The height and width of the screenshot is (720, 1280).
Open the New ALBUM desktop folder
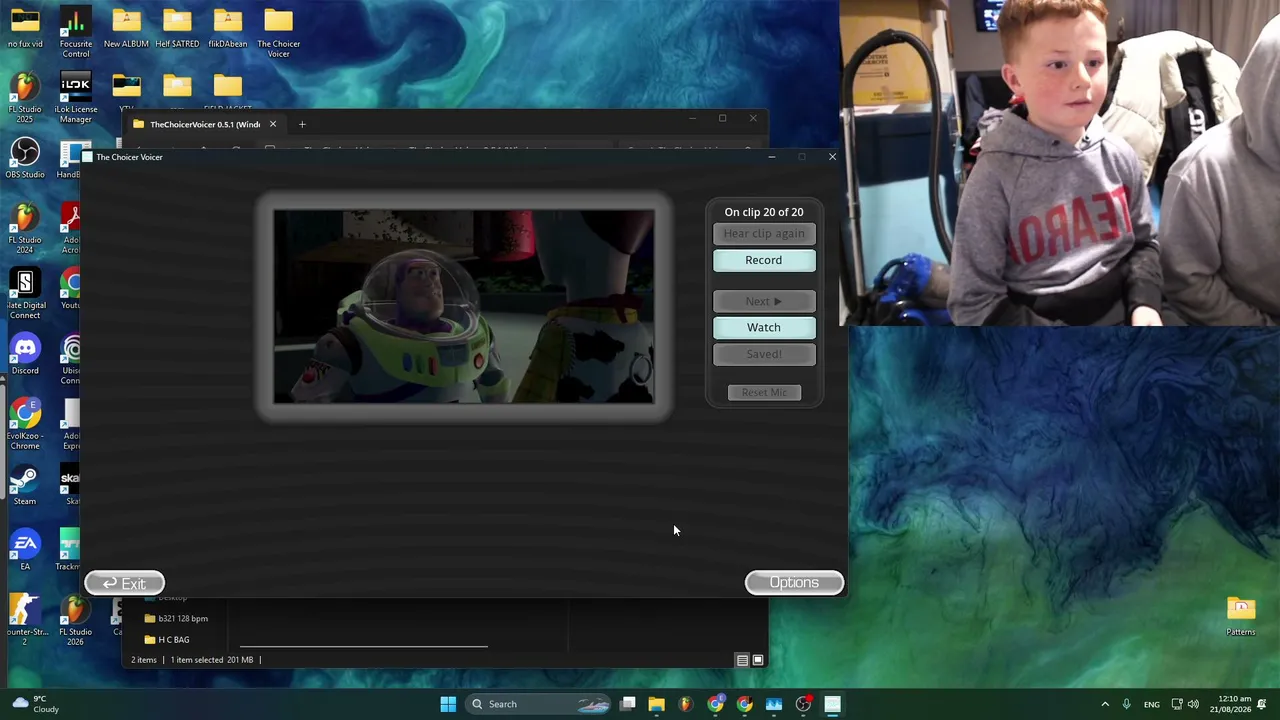click(x=126, y=28)
